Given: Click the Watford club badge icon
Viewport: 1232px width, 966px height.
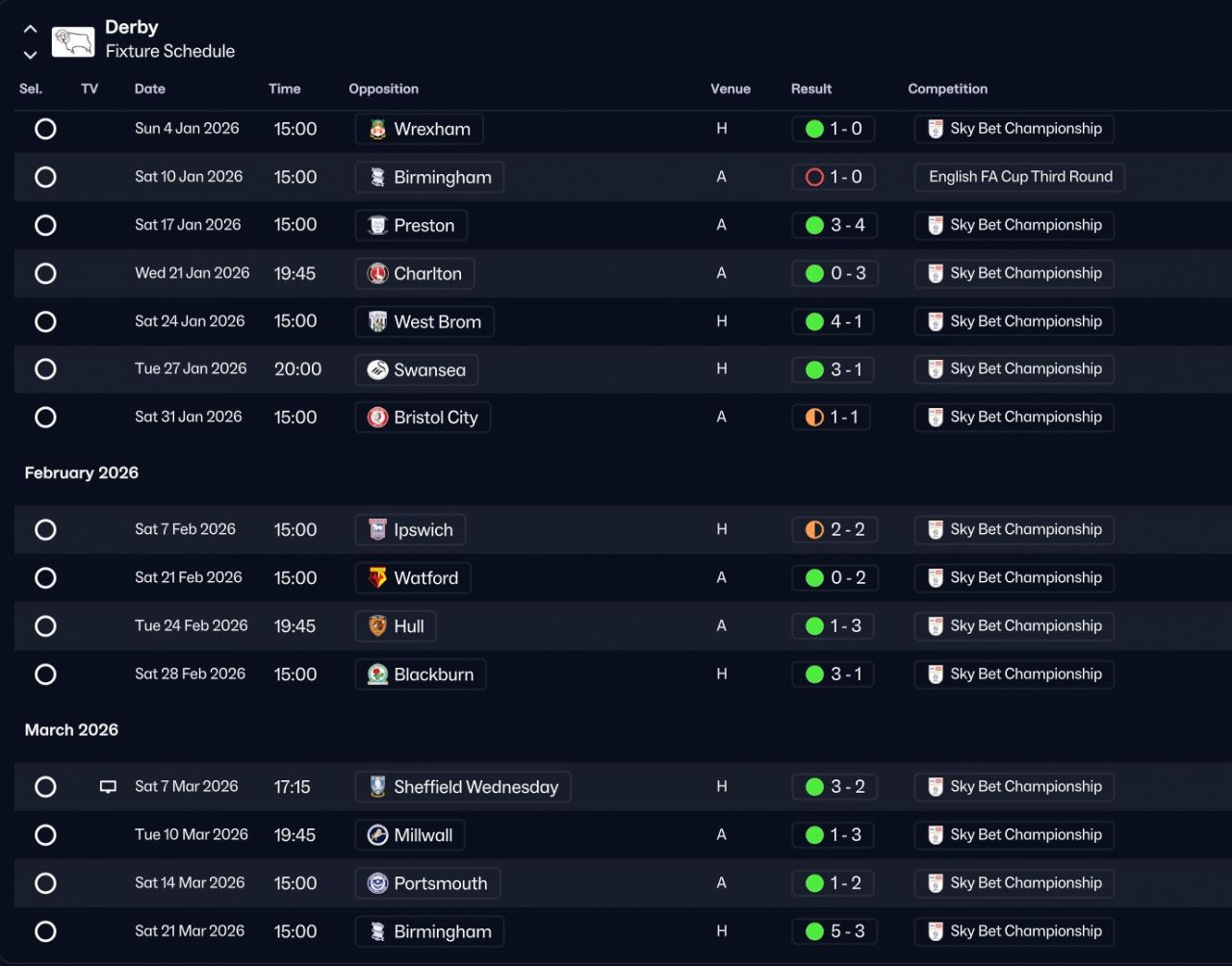Looking at the screenshot, I should (x=378, y=578).
